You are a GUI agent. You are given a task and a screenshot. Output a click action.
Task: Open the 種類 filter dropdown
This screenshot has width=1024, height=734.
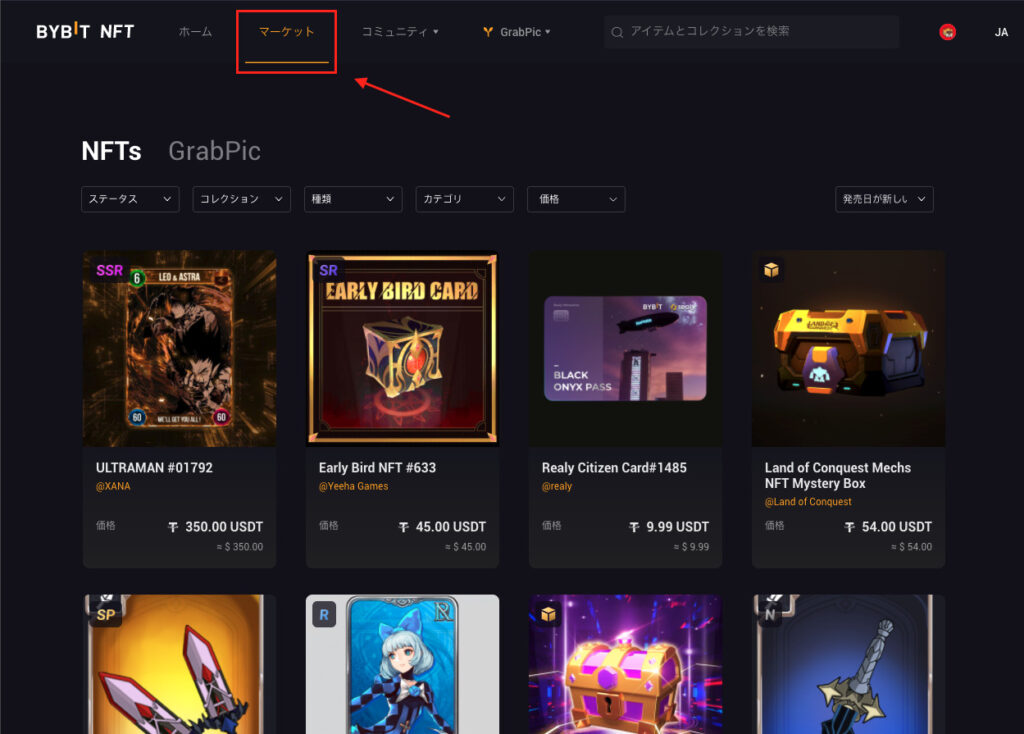(x=353, y=199)
